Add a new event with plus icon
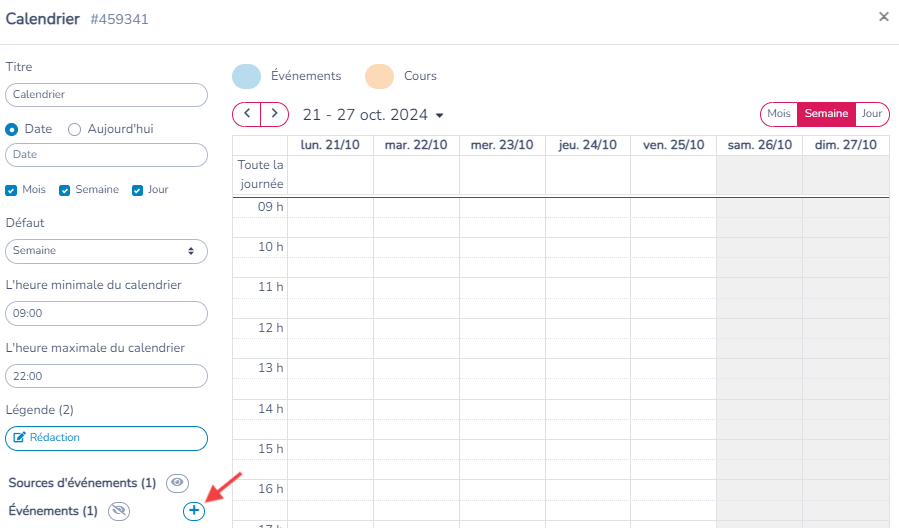This screenshot has height=528, width=899. [194, 510]
